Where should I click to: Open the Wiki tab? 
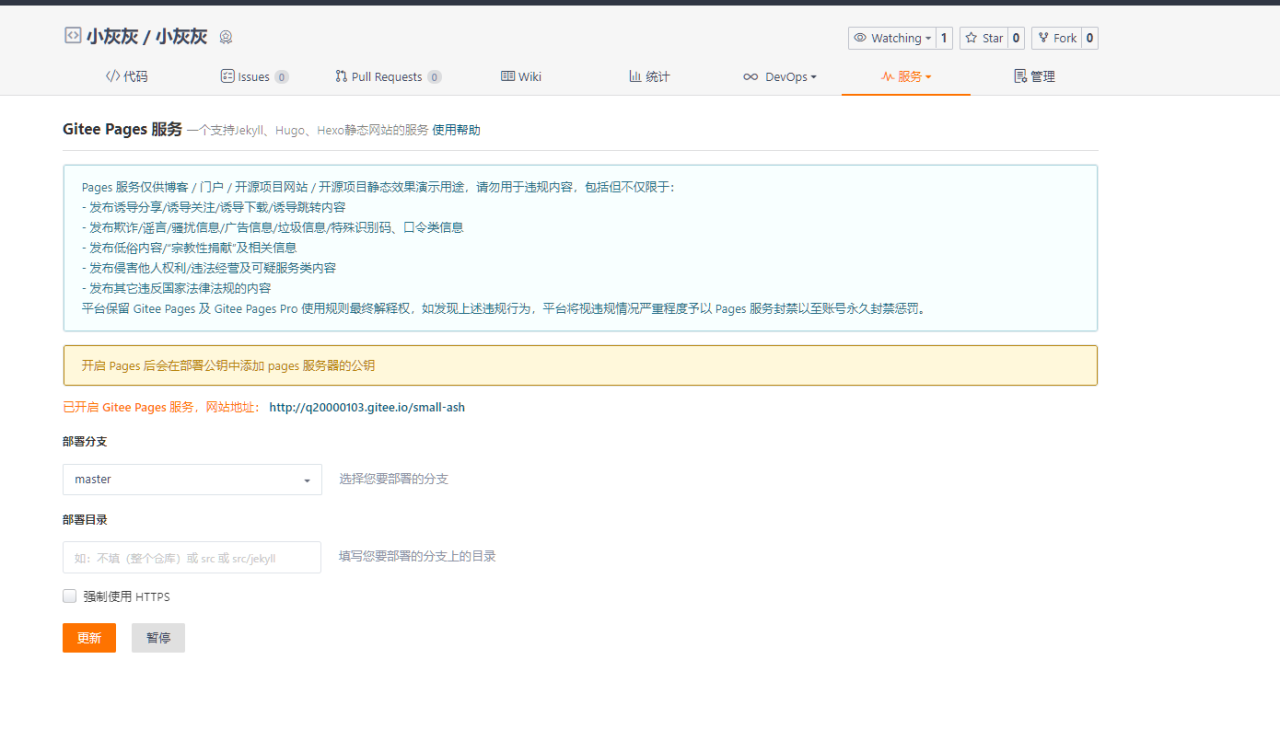(x=521, y=77)
